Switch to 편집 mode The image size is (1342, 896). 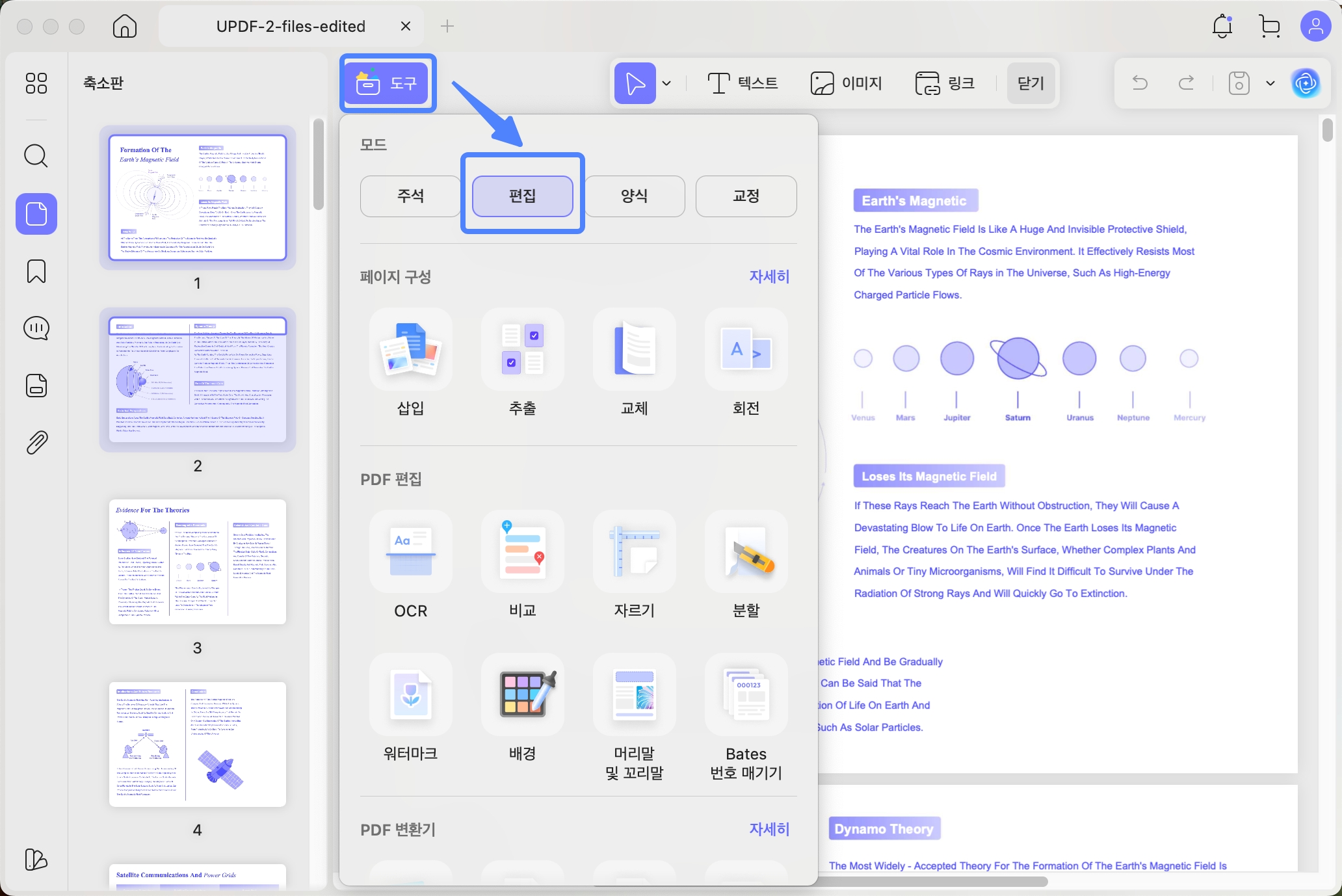click(523, 196)
